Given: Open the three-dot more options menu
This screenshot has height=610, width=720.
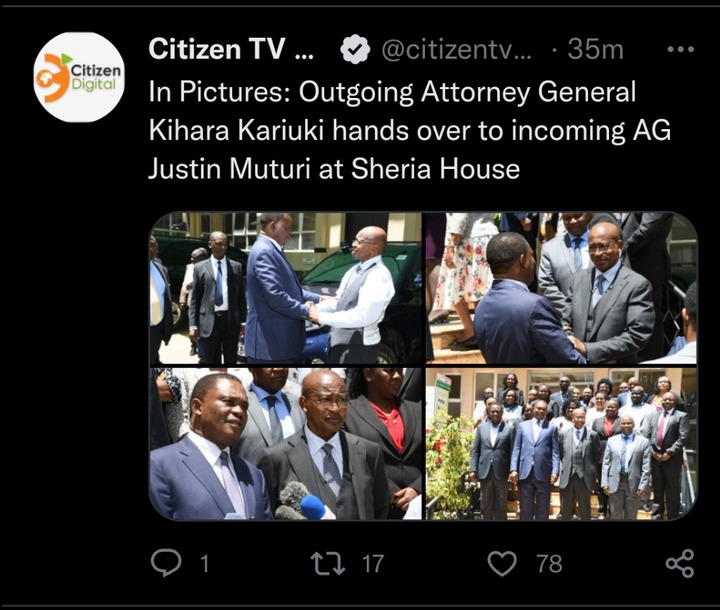Looking at the screenshot, I should tap(681, 49).
